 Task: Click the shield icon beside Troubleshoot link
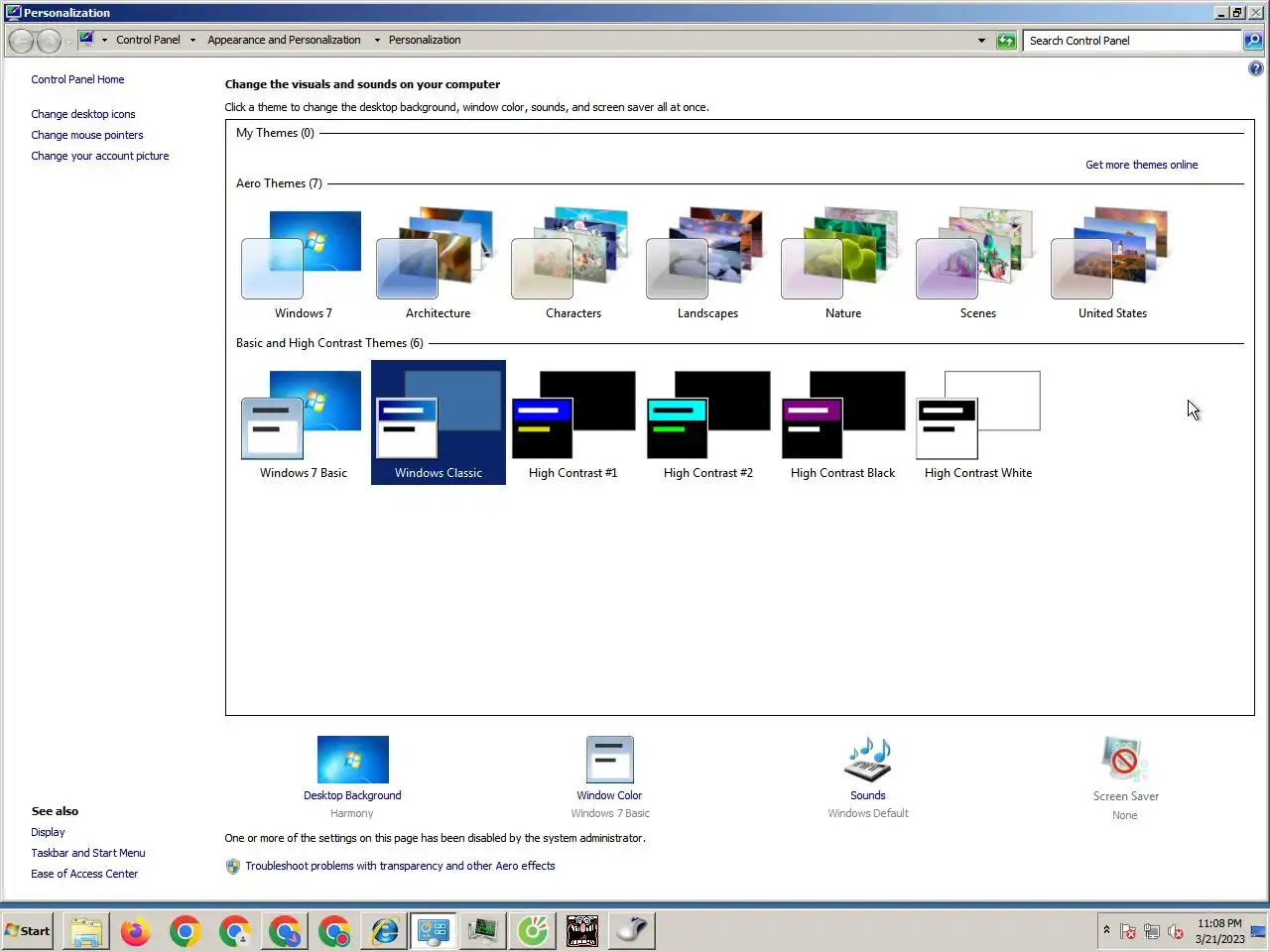click(233, 866)
